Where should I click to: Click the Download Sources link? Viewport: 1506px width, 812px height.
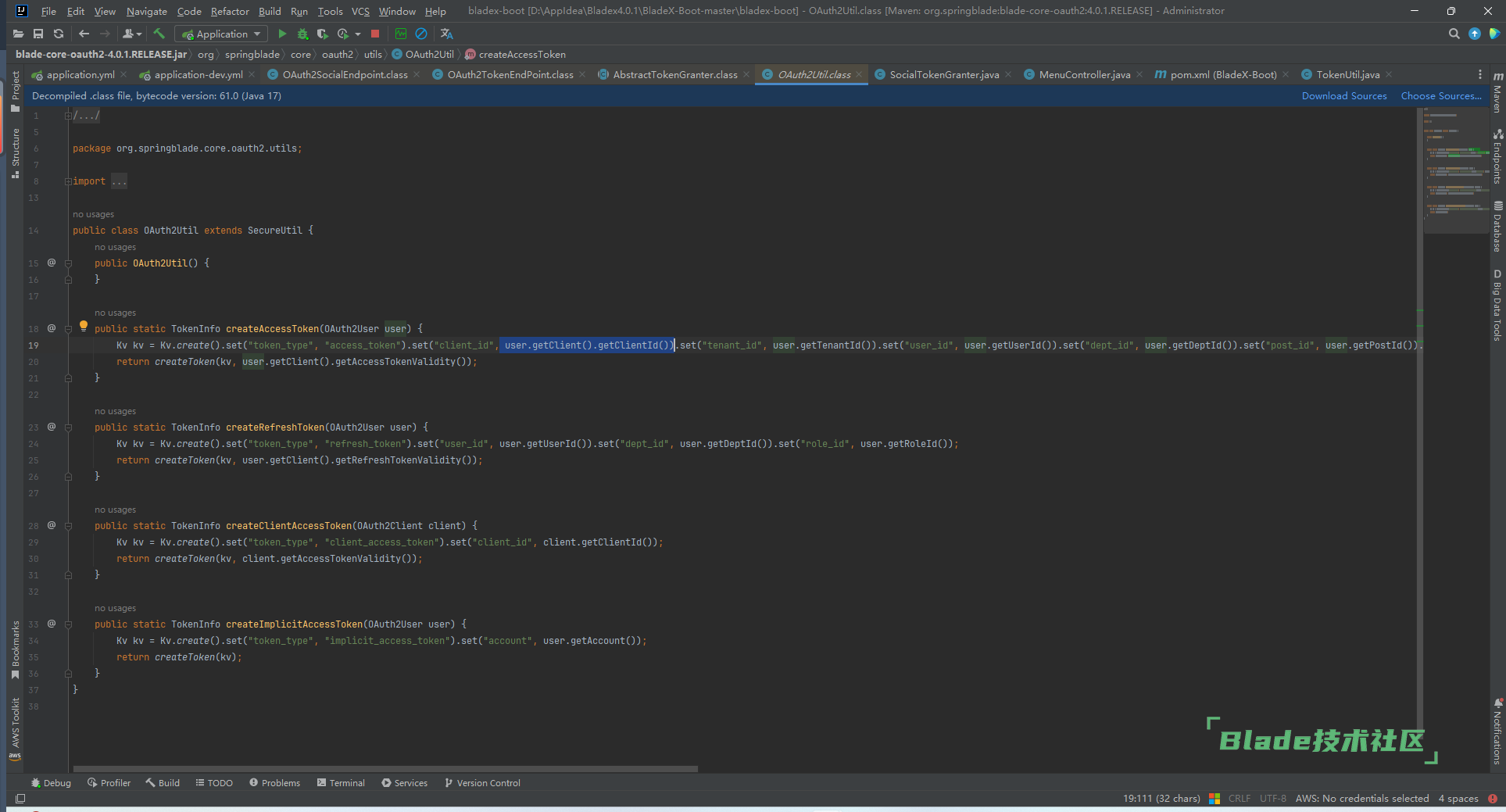click(x=1344, y=96)
